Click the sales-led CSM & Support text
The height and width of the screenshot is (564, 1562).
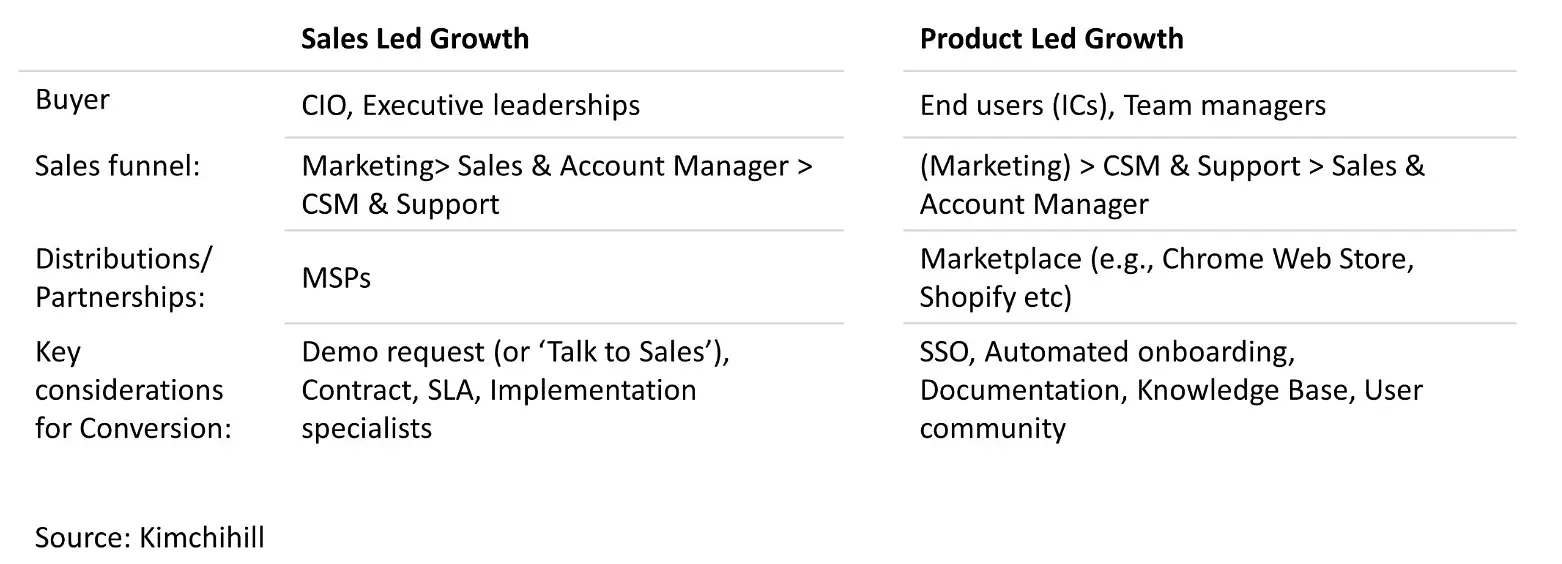[400, 204]
